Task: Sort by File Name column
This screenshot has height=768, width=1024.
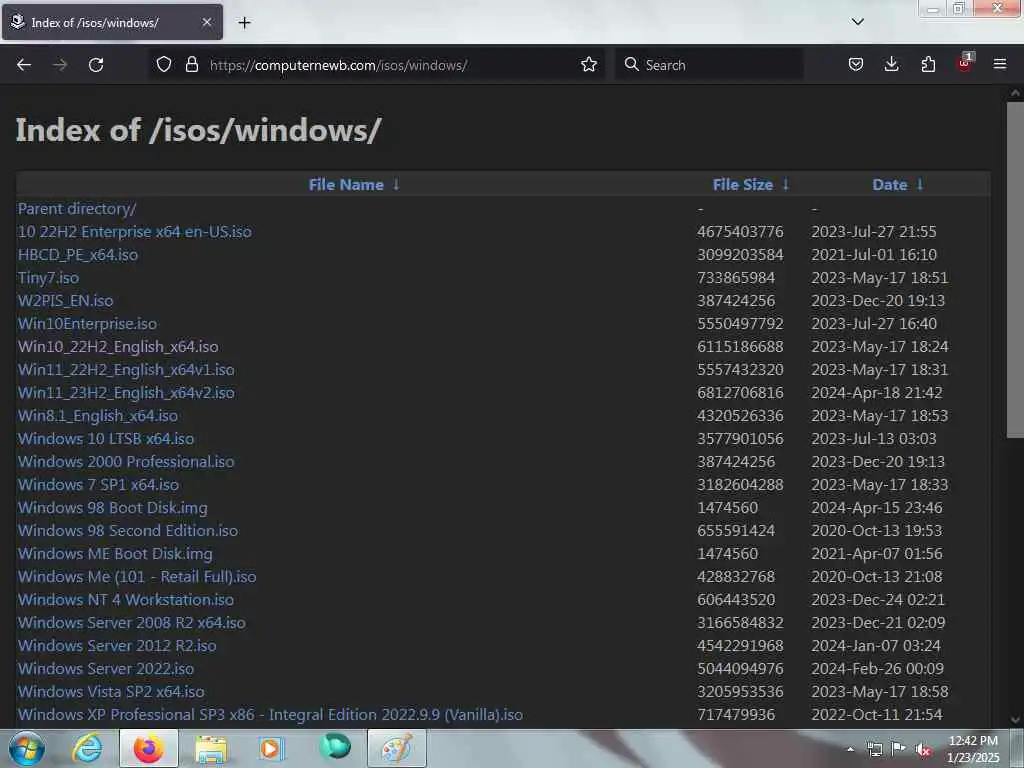Action: [x=354, y=185]
